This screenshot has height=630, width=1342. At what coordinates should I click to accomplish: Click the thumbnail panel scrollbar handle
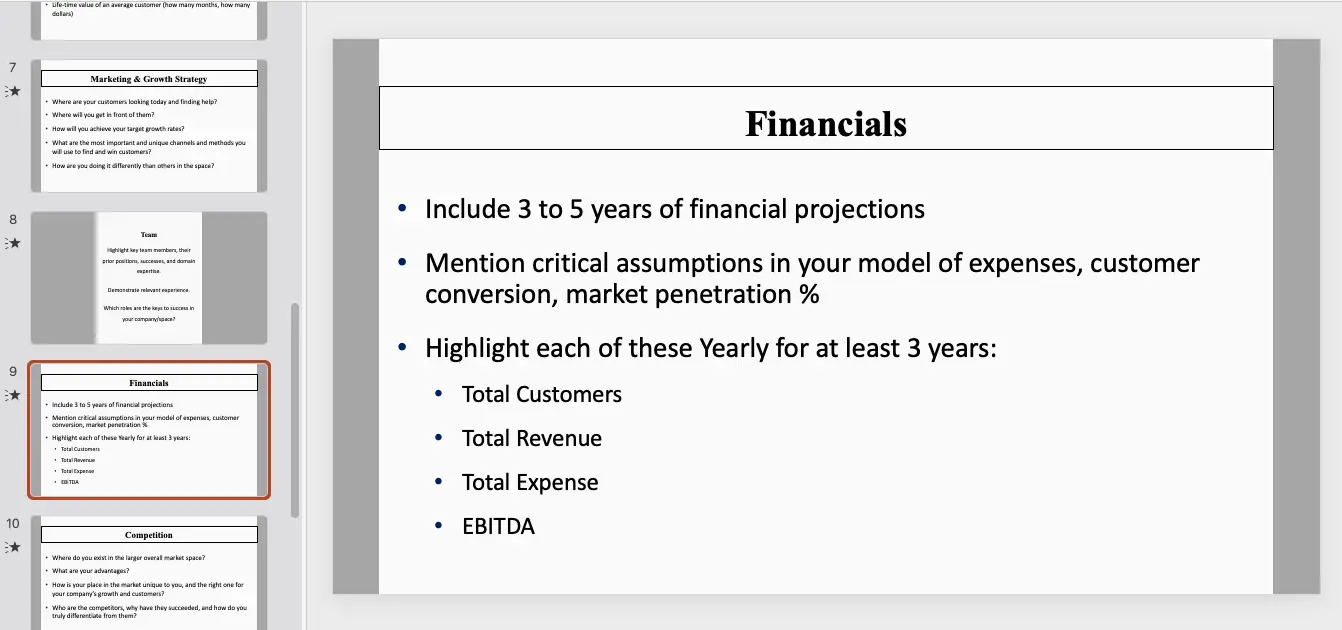click(295, 410)
